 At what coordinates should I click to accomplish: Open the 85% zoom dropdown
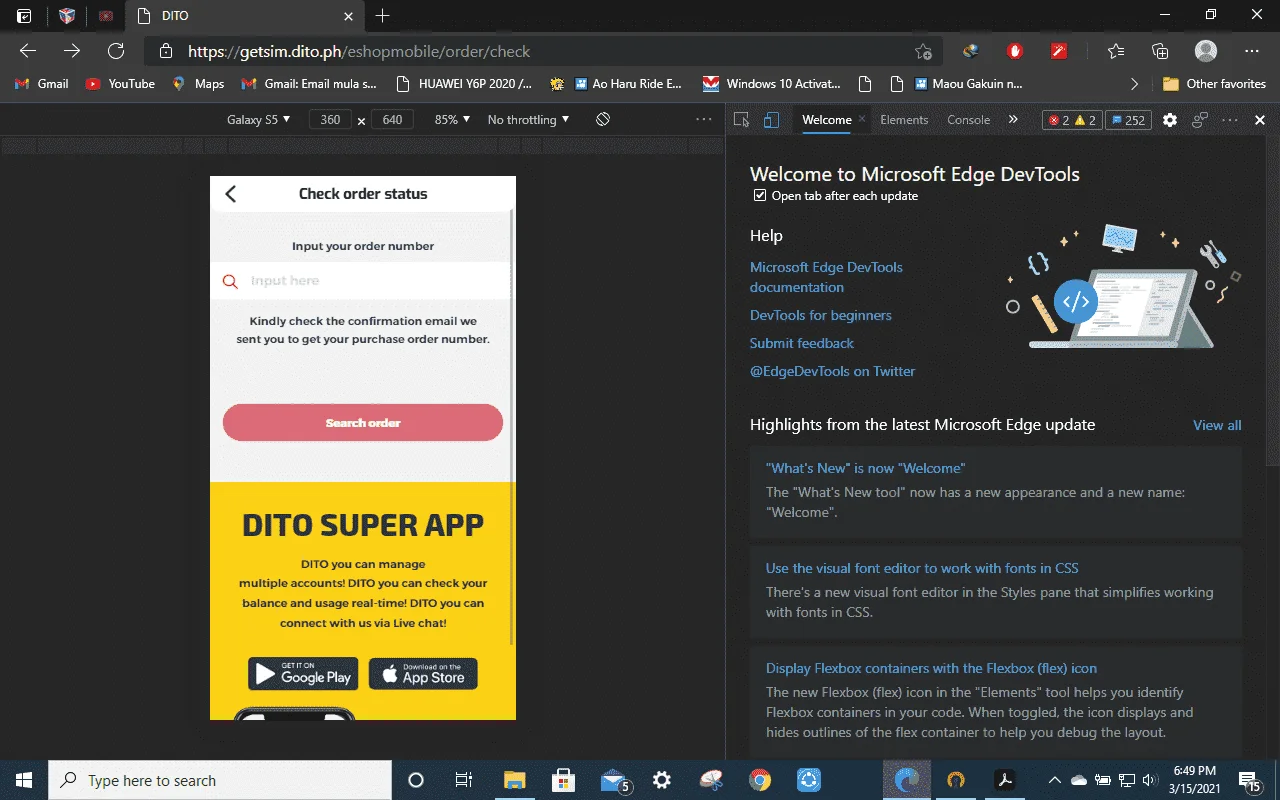click(x=452, y=120)
